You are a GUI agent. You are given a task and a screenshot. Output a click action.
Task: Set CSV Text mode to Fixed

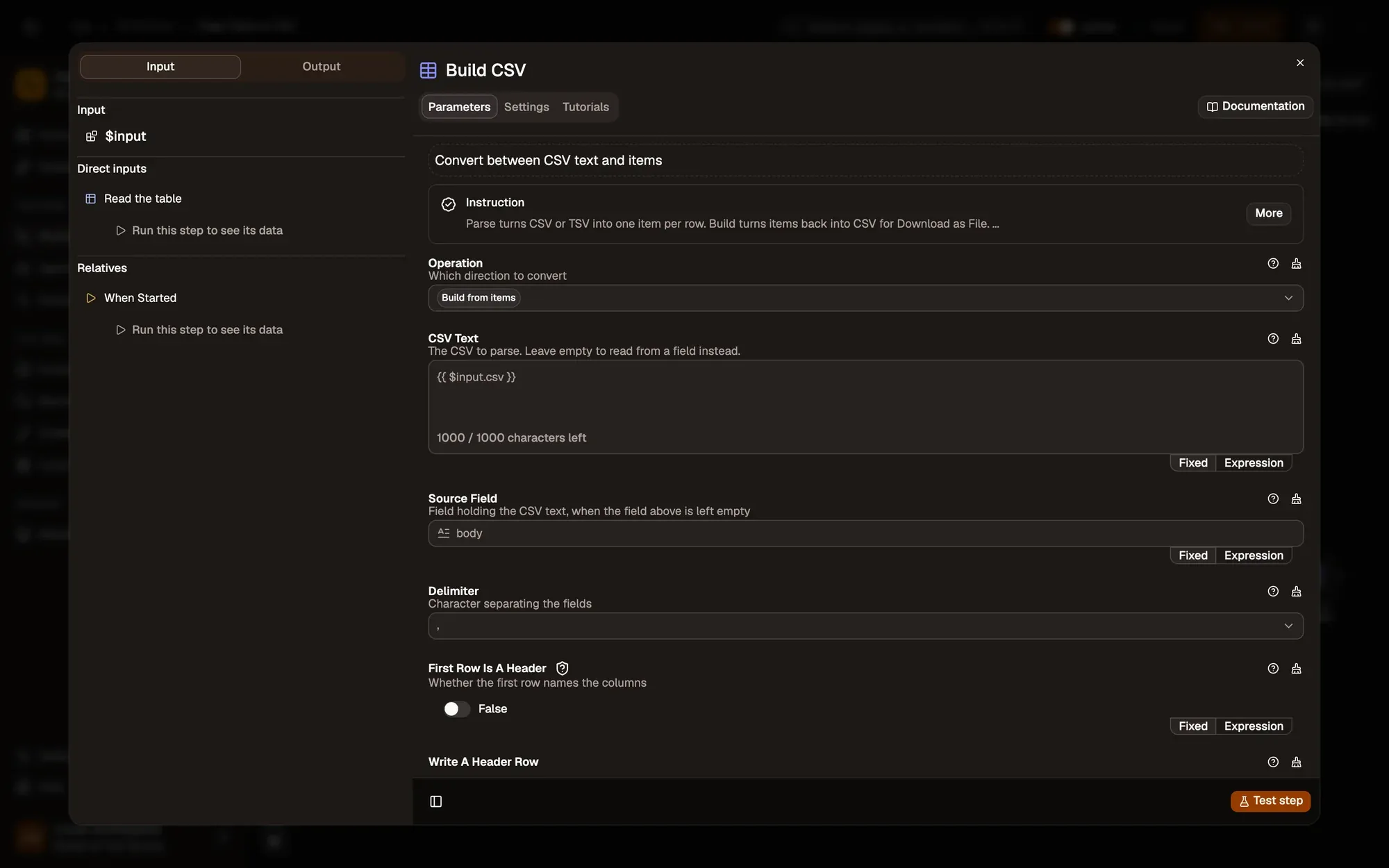[x=1193, y=463]
